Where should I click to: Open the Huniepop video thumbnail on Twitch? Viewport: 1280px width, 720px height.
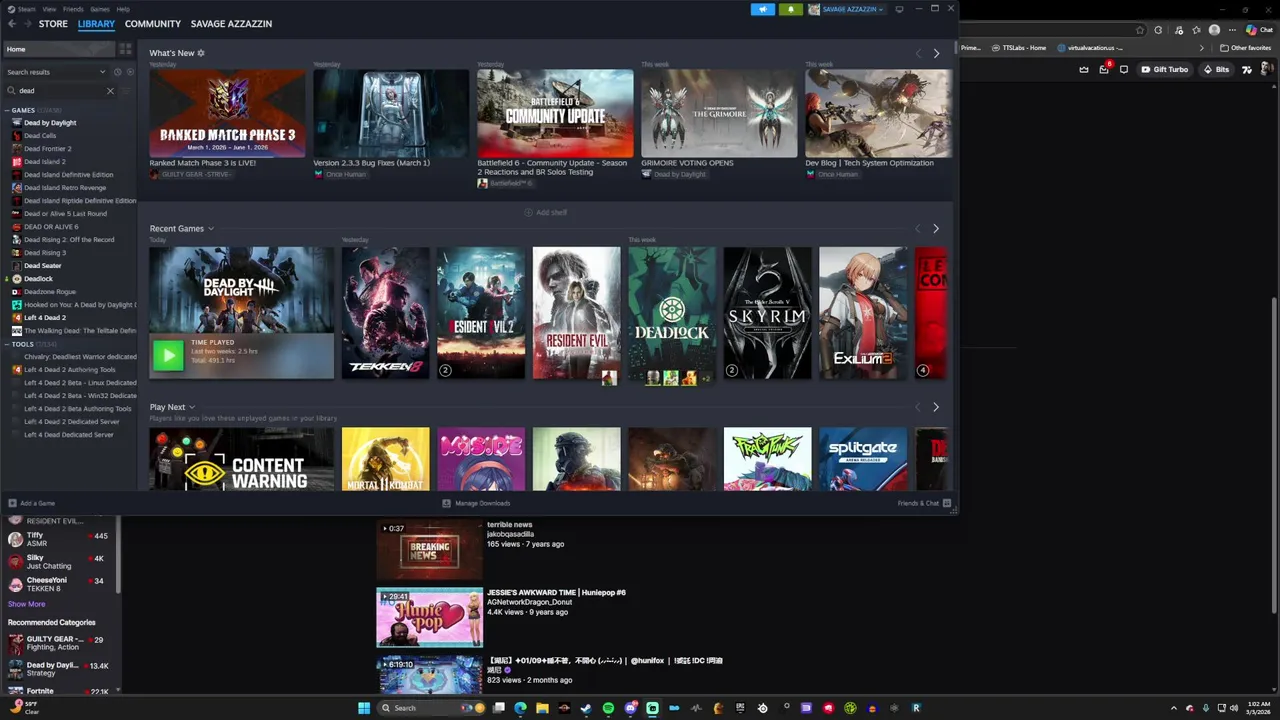(x=429, y=617)
